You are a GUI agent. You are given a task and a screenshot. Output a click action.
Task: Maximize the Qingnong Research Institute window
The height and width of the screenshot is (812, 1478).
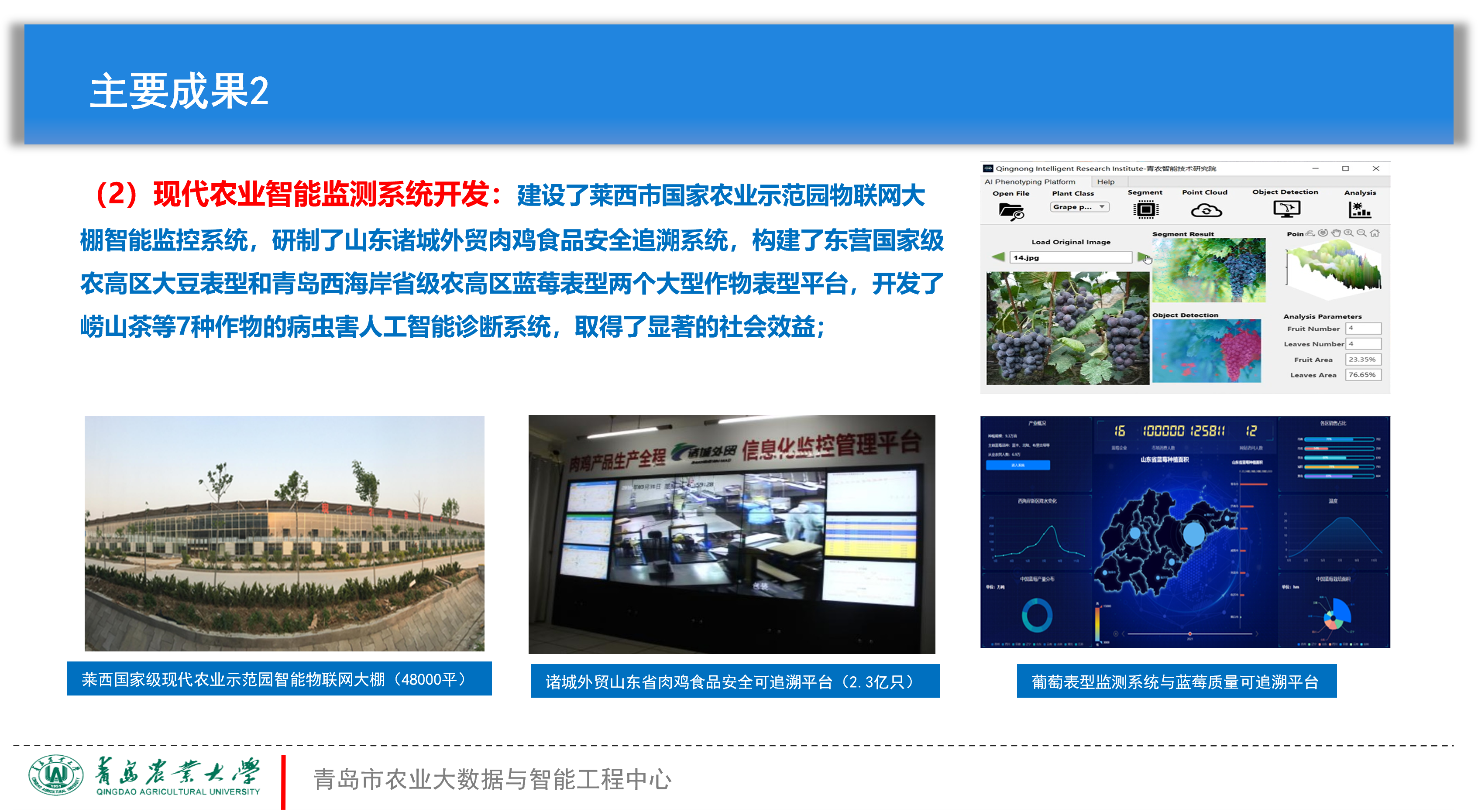coord(1345,168)
